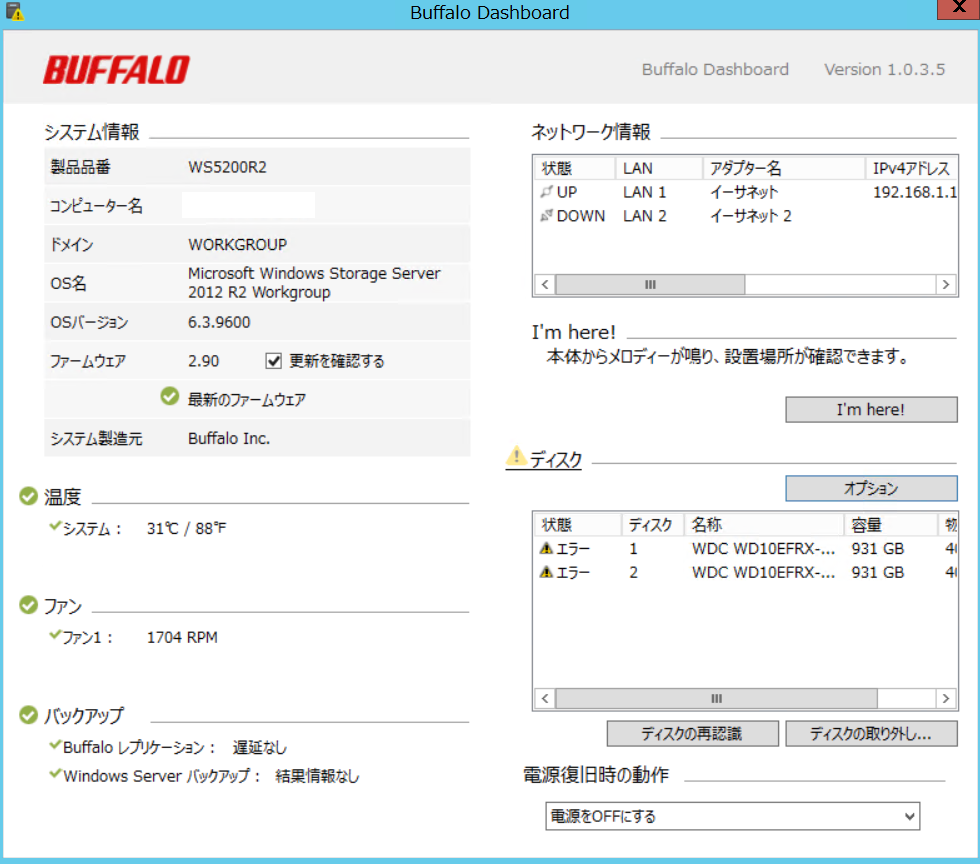Click the red BUFFALO logo
Screen dimensions: 980x864
(x=116, y=69)
